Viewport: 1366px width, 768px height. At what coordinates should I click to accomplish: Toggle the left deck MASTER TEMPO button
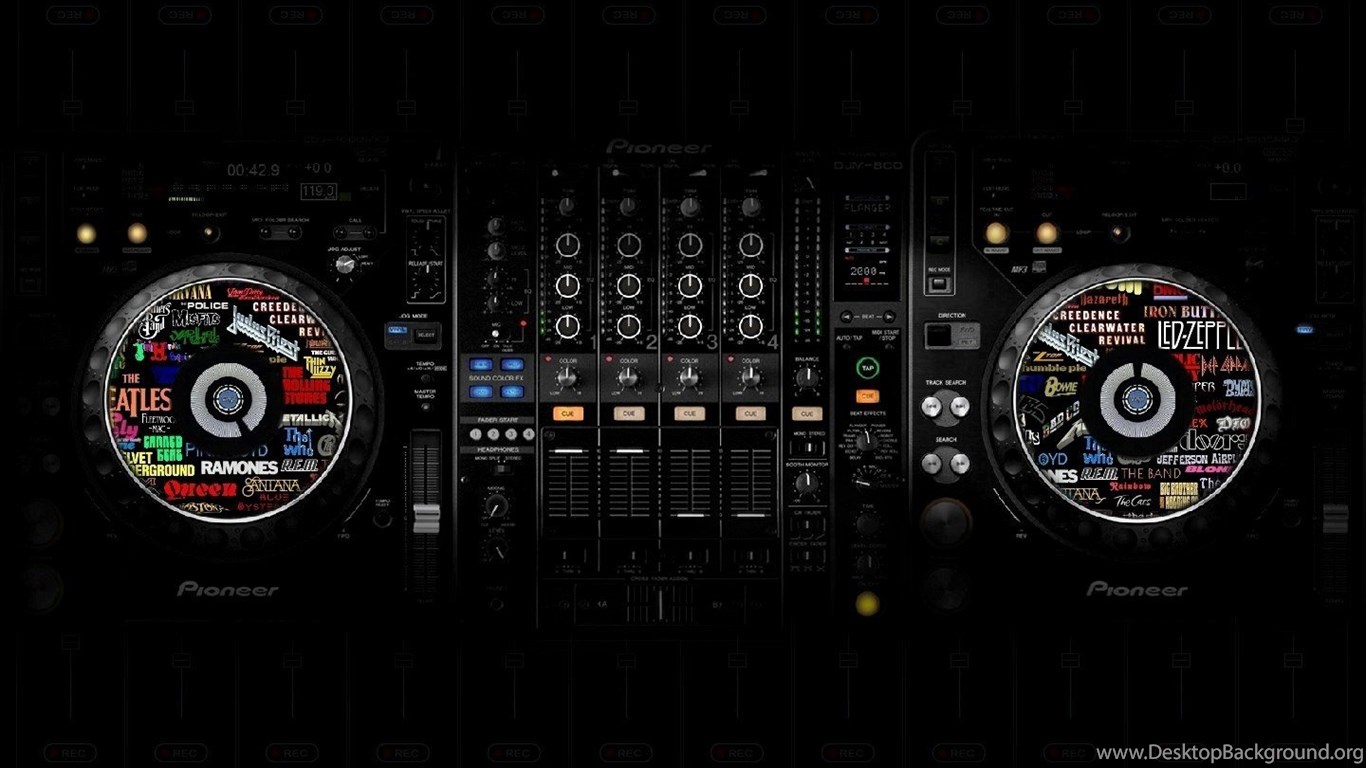(x=425, y=408)
